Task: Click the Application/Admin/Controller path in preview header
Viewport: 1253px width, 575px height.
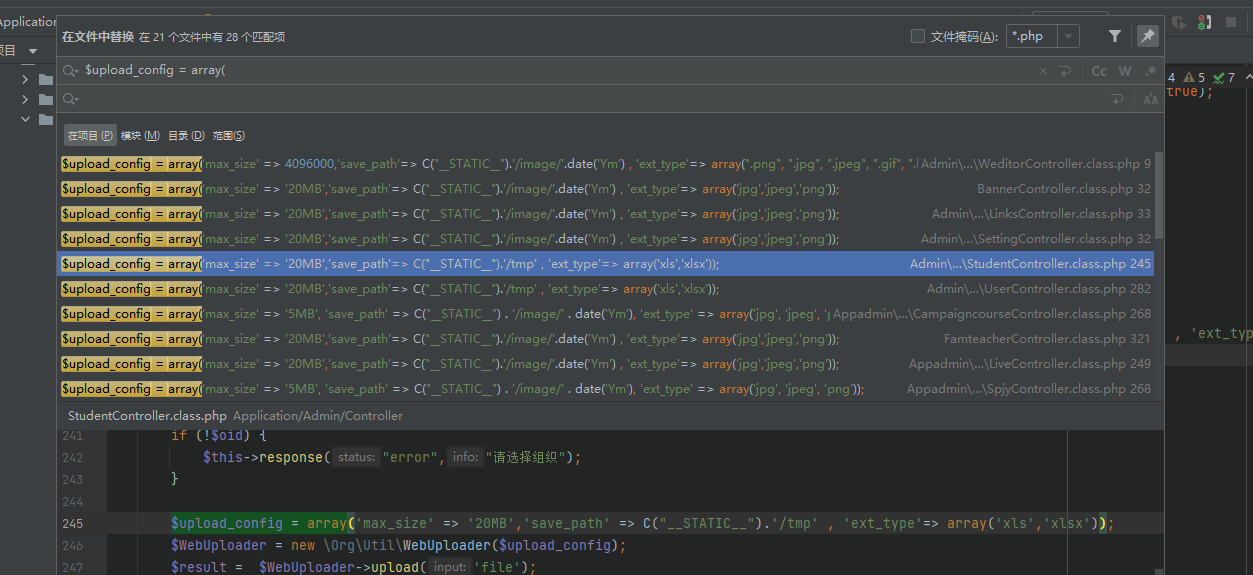Action: [318, 415]
